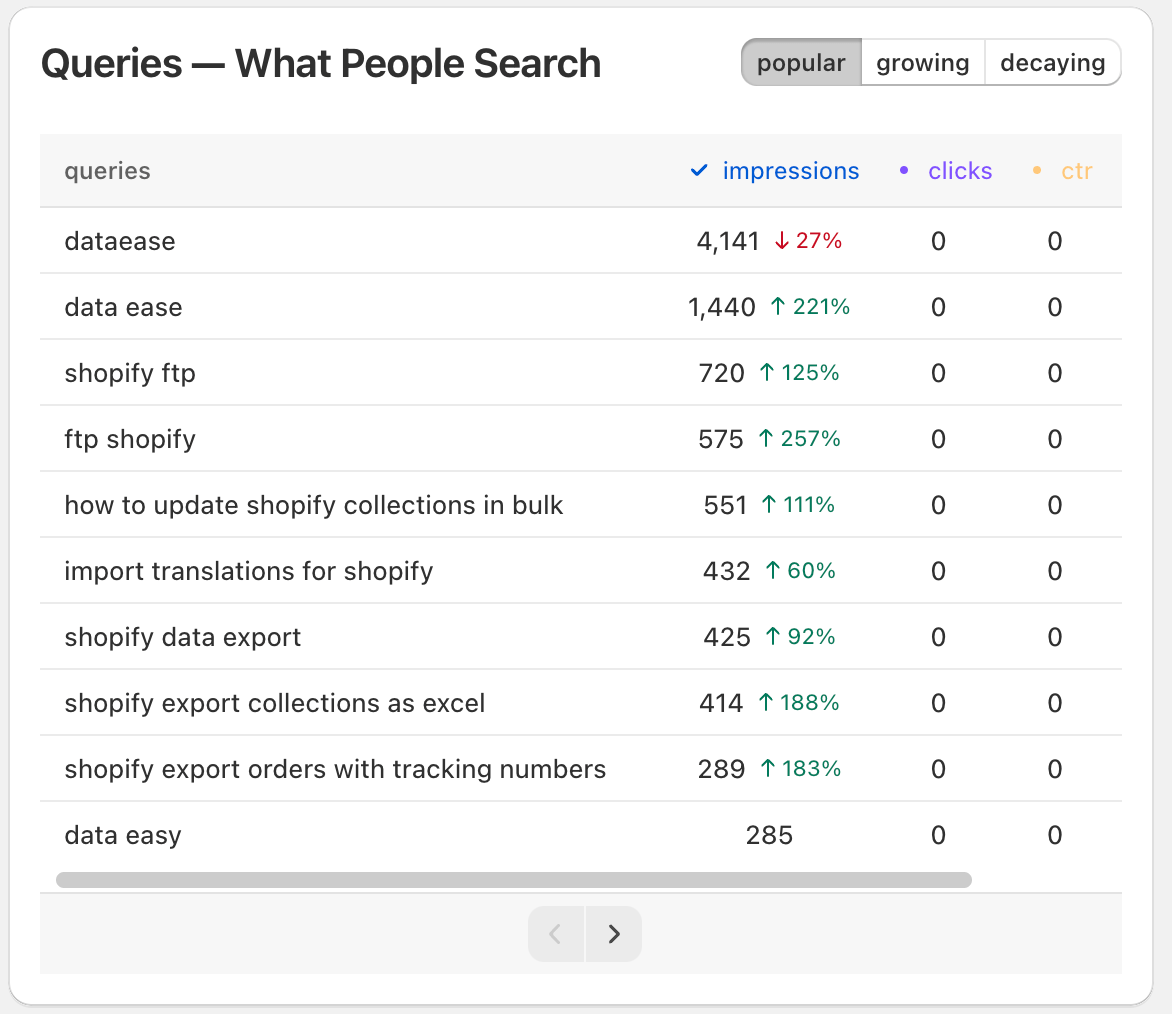Open the dataease query row

120,241
